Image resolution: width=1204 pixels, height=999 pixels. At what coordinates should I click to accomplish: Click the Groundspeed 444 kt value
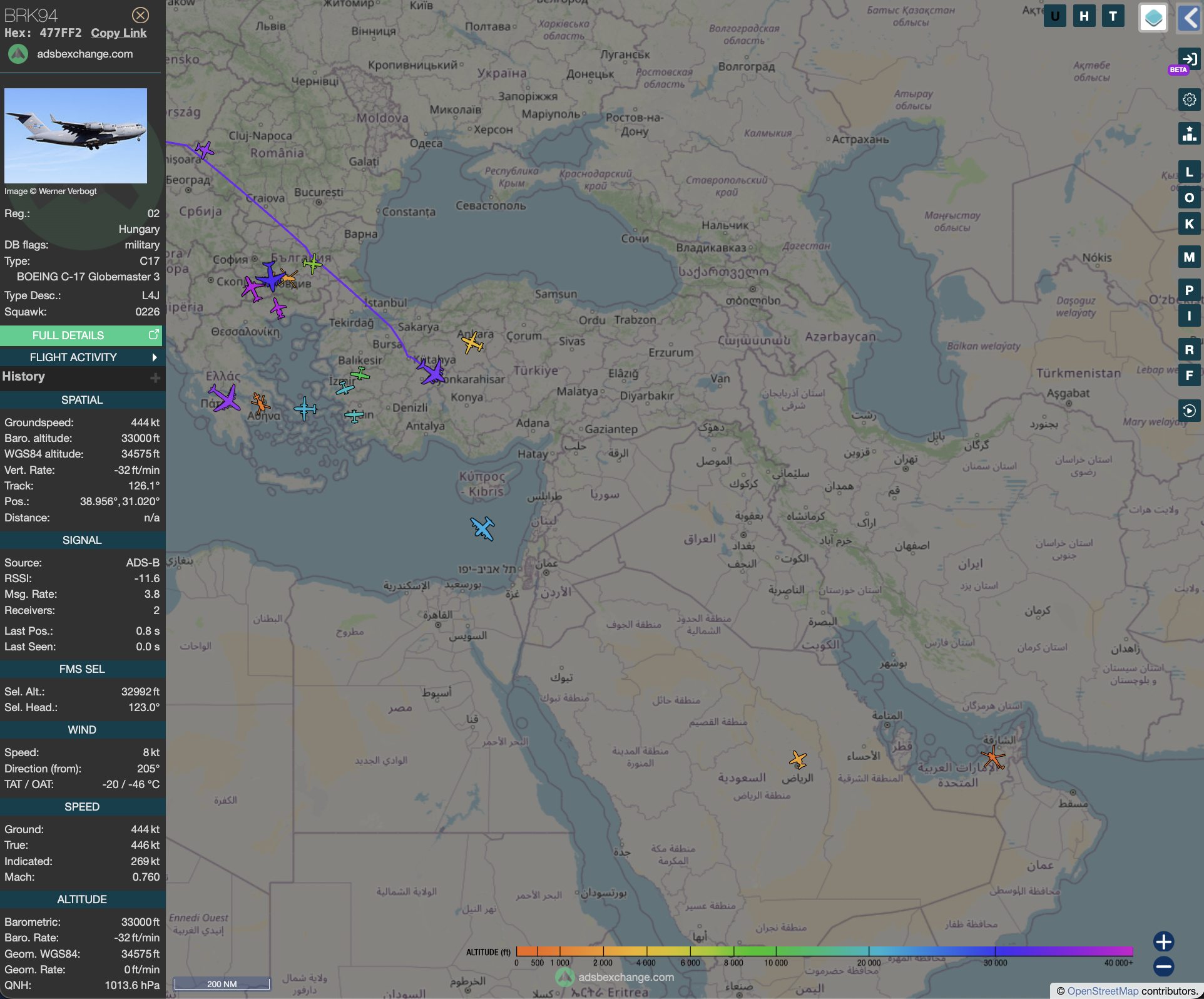click(145, 423)
